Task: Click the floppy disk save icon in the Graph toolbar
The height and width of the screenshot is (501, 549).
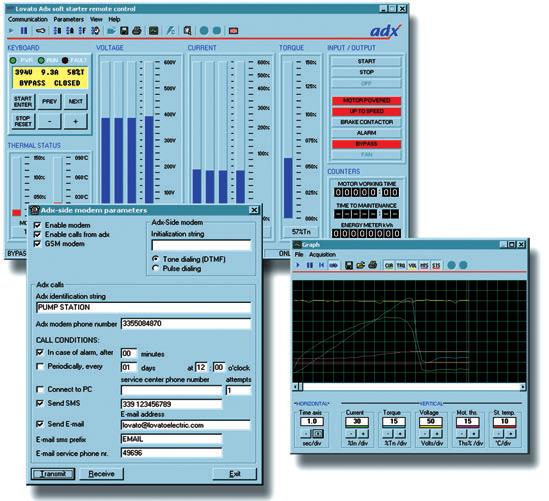Action: [349, 265]
